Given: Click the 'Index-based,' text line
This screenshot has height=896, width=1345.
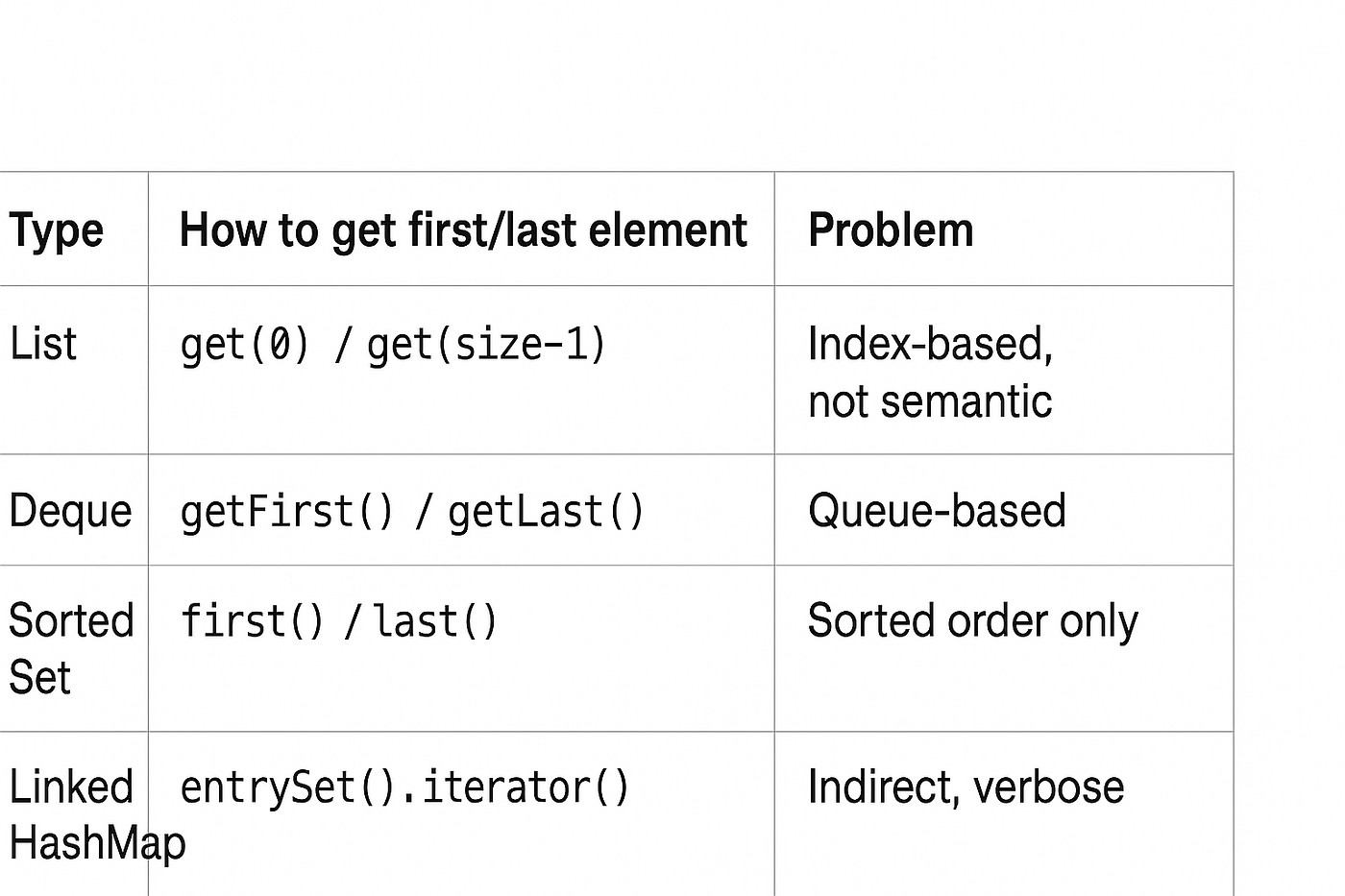Looking at the screenshot, I should (x=929, y=344).
